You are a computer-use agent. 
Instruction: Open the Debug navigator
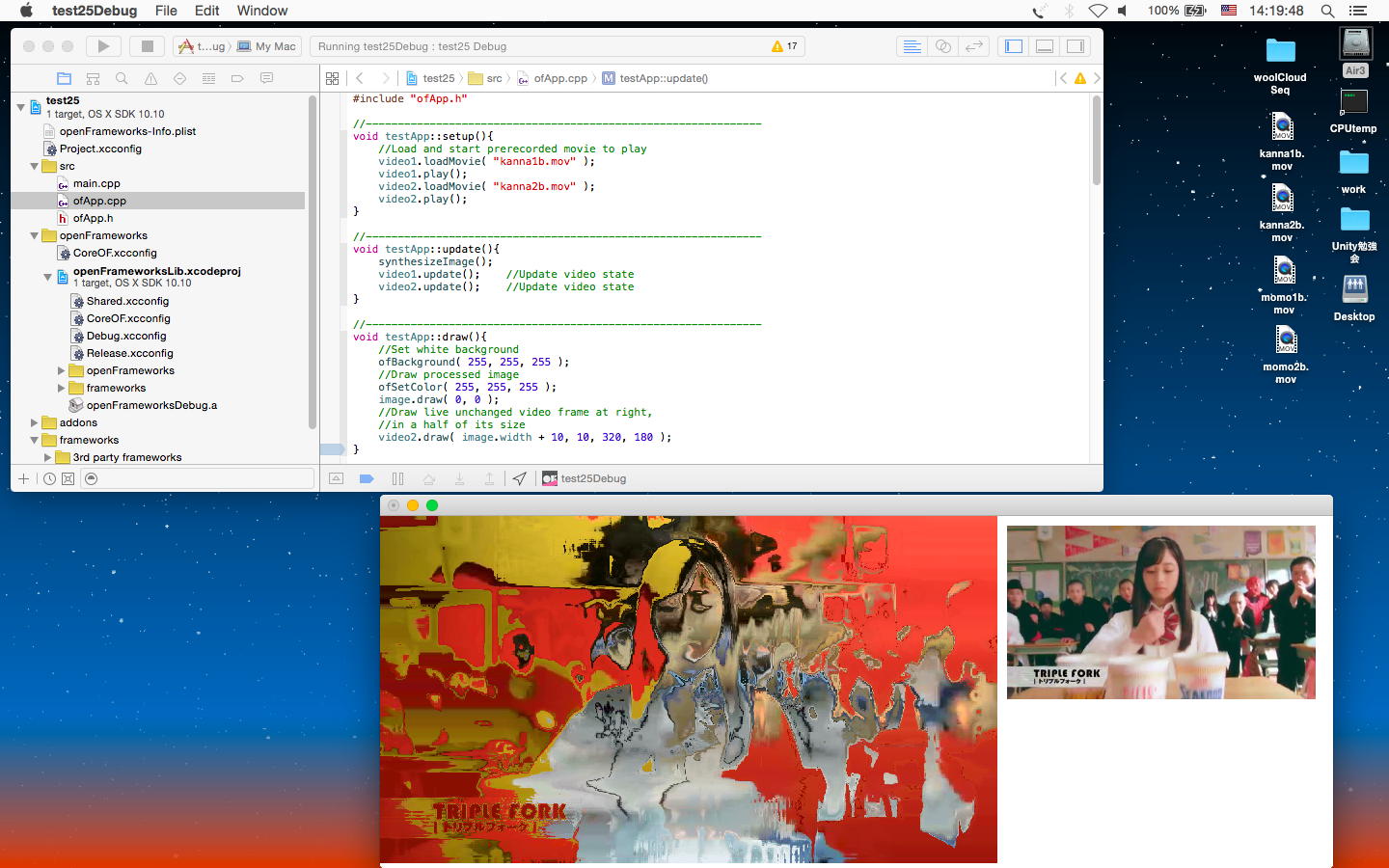[208, 78]
